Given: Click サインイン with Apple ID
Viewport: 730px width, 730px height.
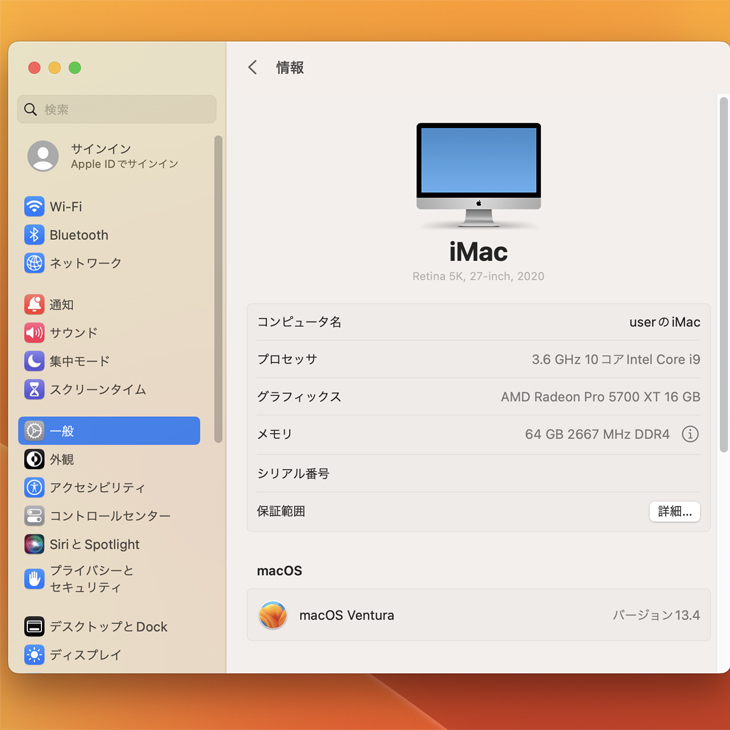Looking at the screenshot, I should (x=100, y=156).
